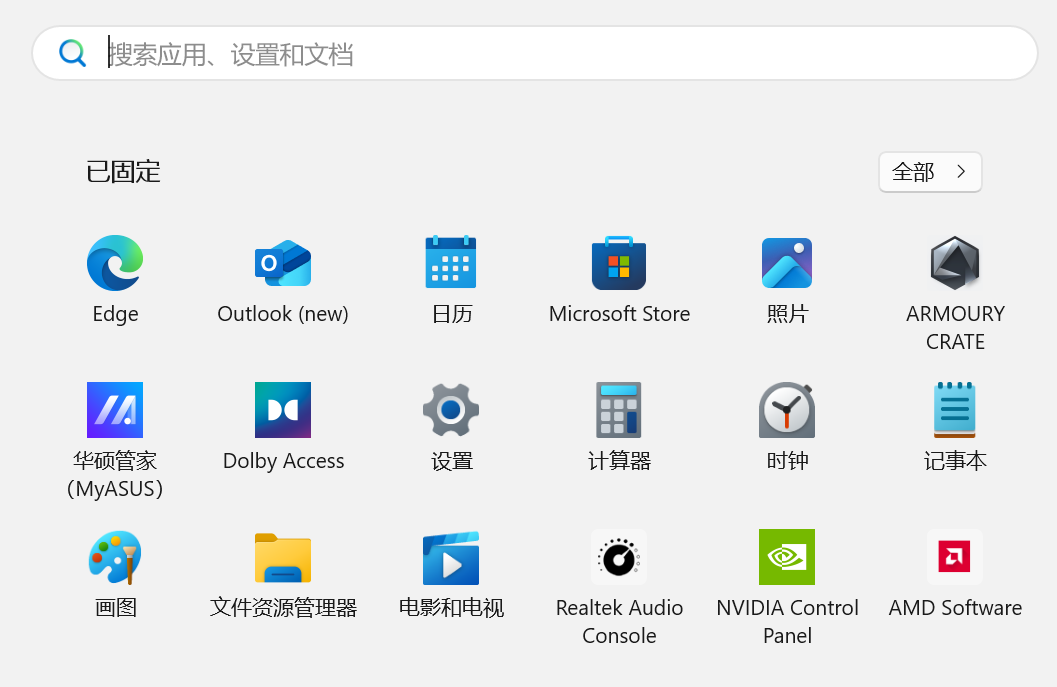Click the search box 搜索应用、设置和文档
Image resolution: width=1057 pixels, height=687 pixels.
point(535,53)
